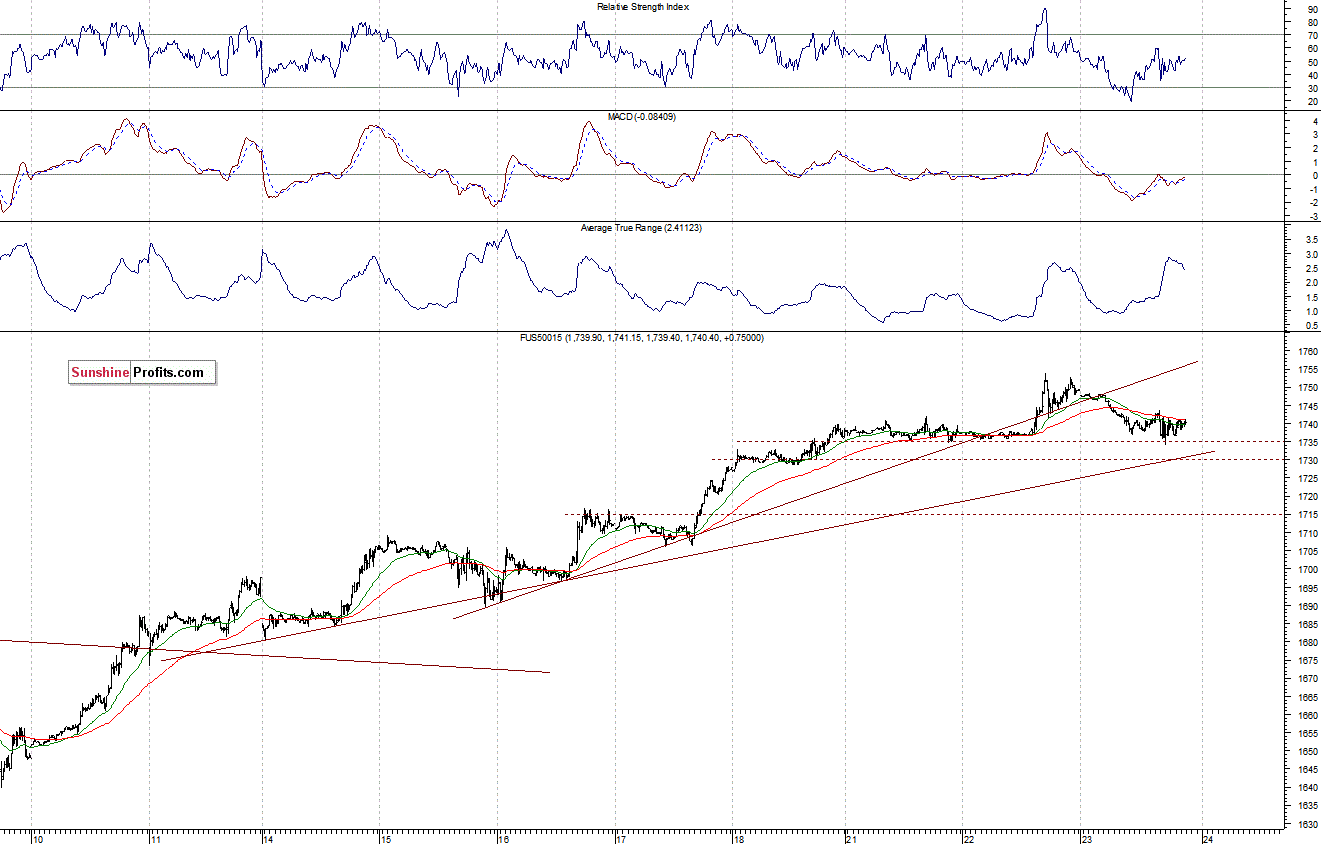Click the 0.5 value on ATR axis

1311,326
